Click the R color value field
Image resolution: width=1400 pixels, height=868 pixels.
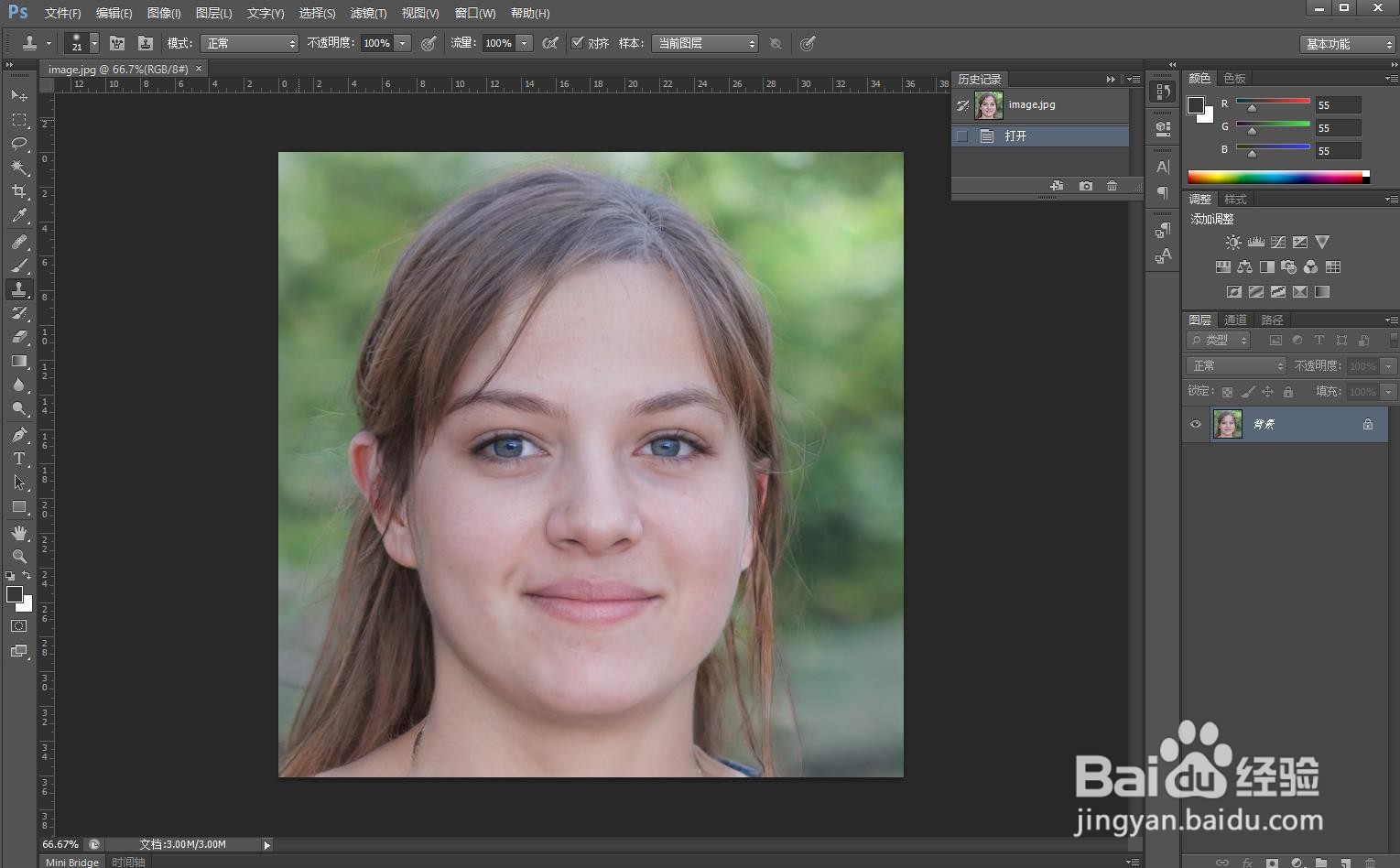(1338, 105)
